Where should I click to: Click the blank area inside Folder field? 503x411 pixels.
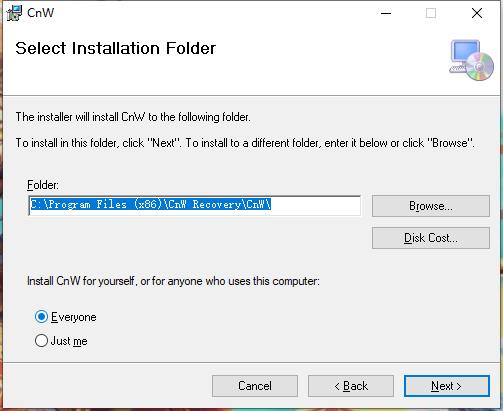315,205
